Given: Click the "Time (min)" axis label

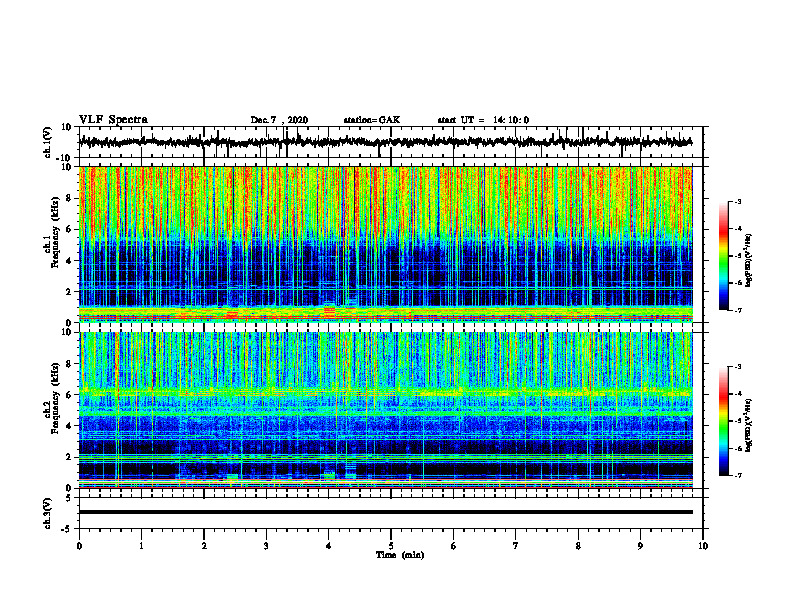Looking at the screenshot, I should coord(400,555).
